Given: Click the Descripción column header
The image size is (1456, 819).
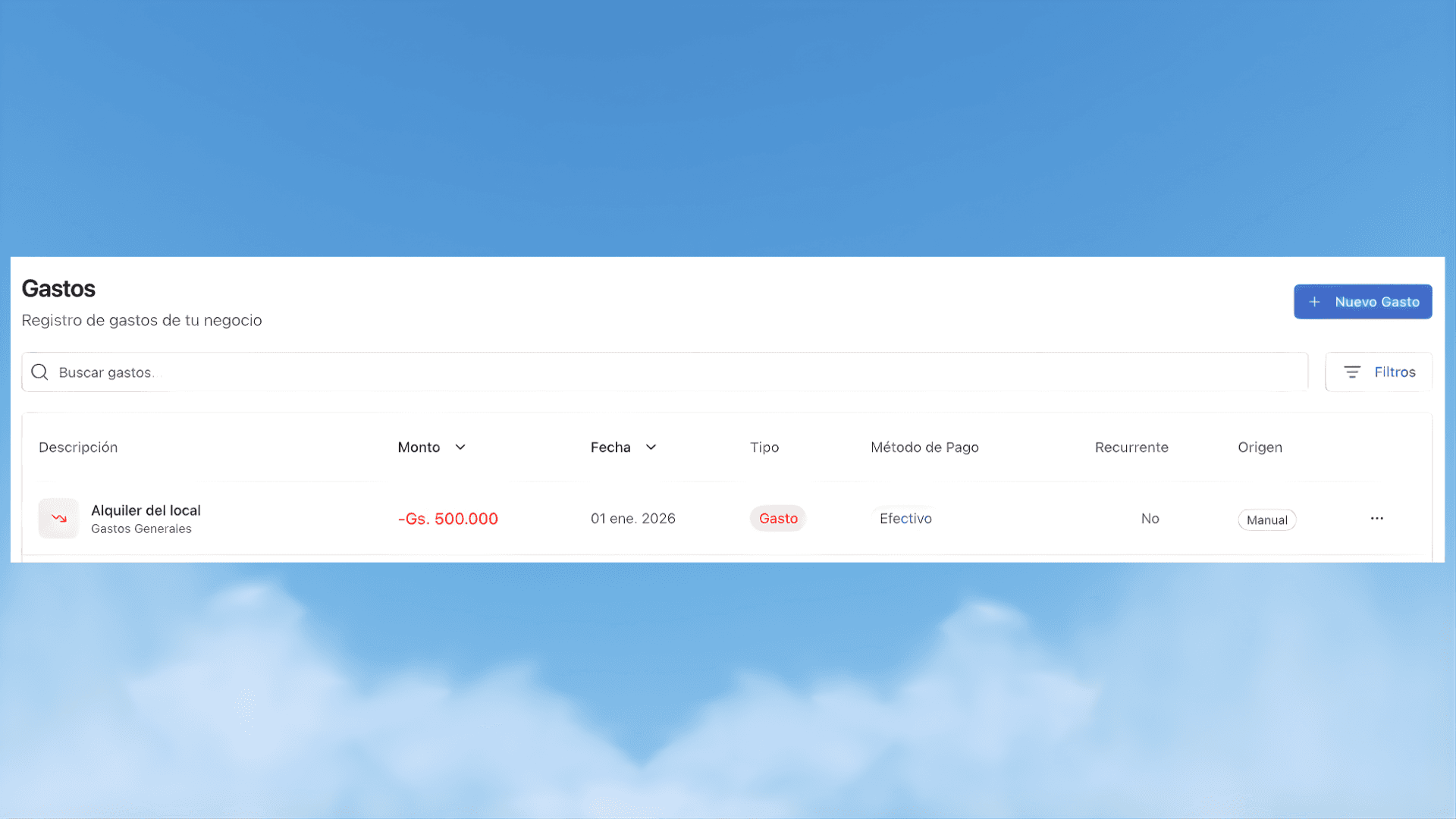Looking at the screenshot, I should tap(78, 447).
